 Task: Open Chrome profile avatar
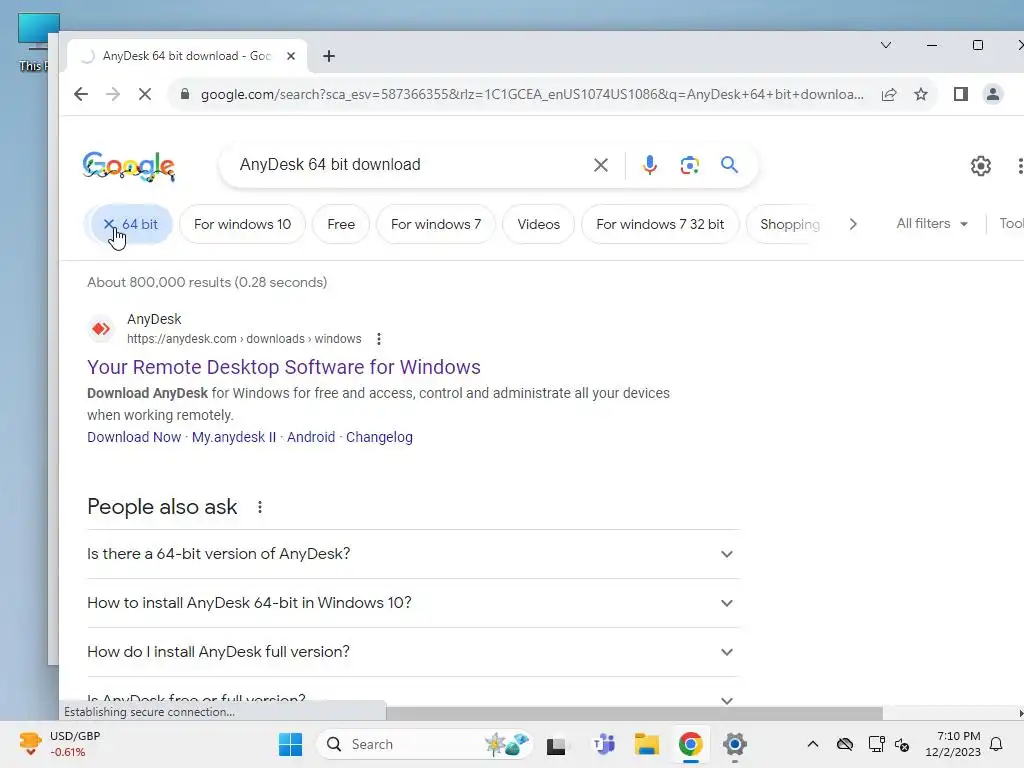pos(993,94)
